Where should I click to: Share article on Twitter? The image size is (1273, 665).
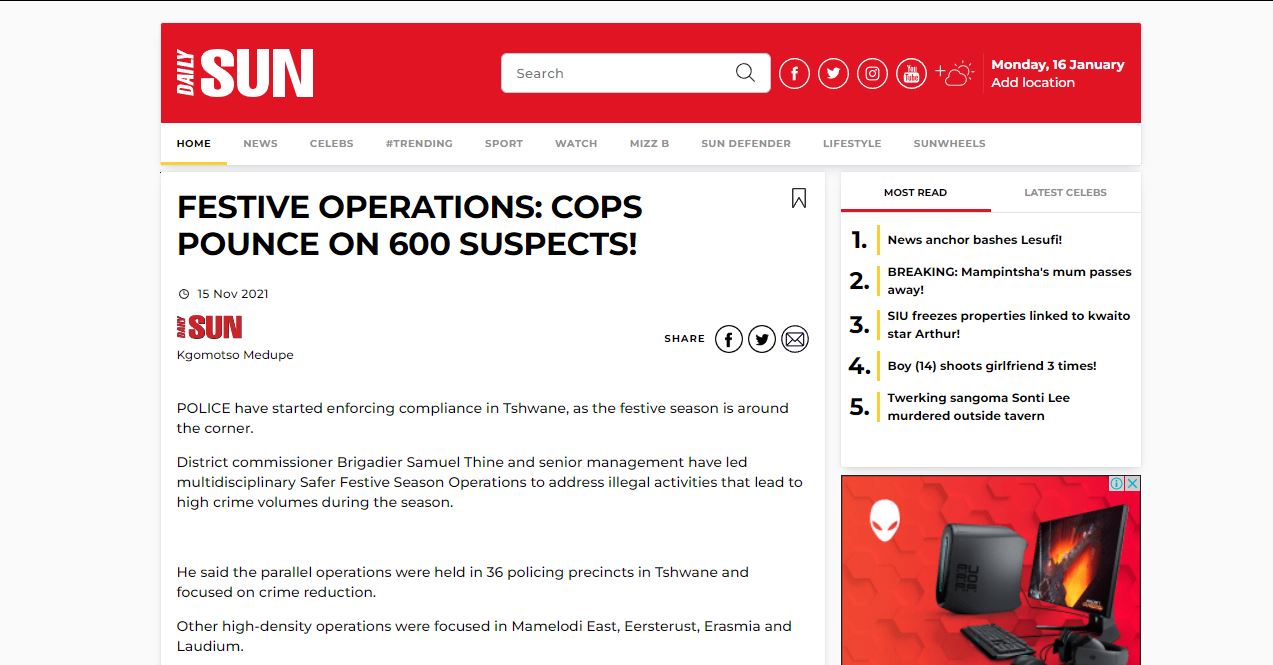click(x=762, y=339)
